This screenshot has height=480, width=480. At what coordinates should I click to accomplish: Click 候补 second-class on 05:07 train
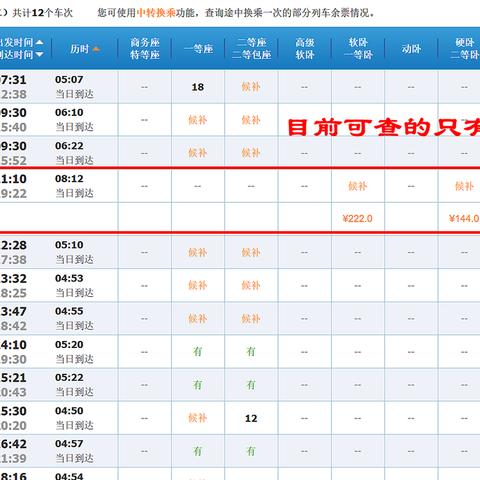click(251, 87)
